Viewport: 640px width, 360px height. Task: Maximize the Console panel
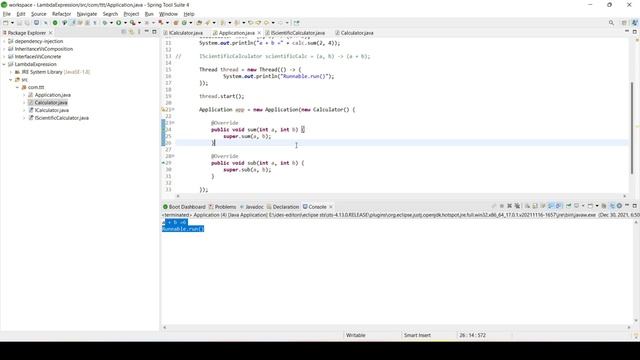(635, 206)
